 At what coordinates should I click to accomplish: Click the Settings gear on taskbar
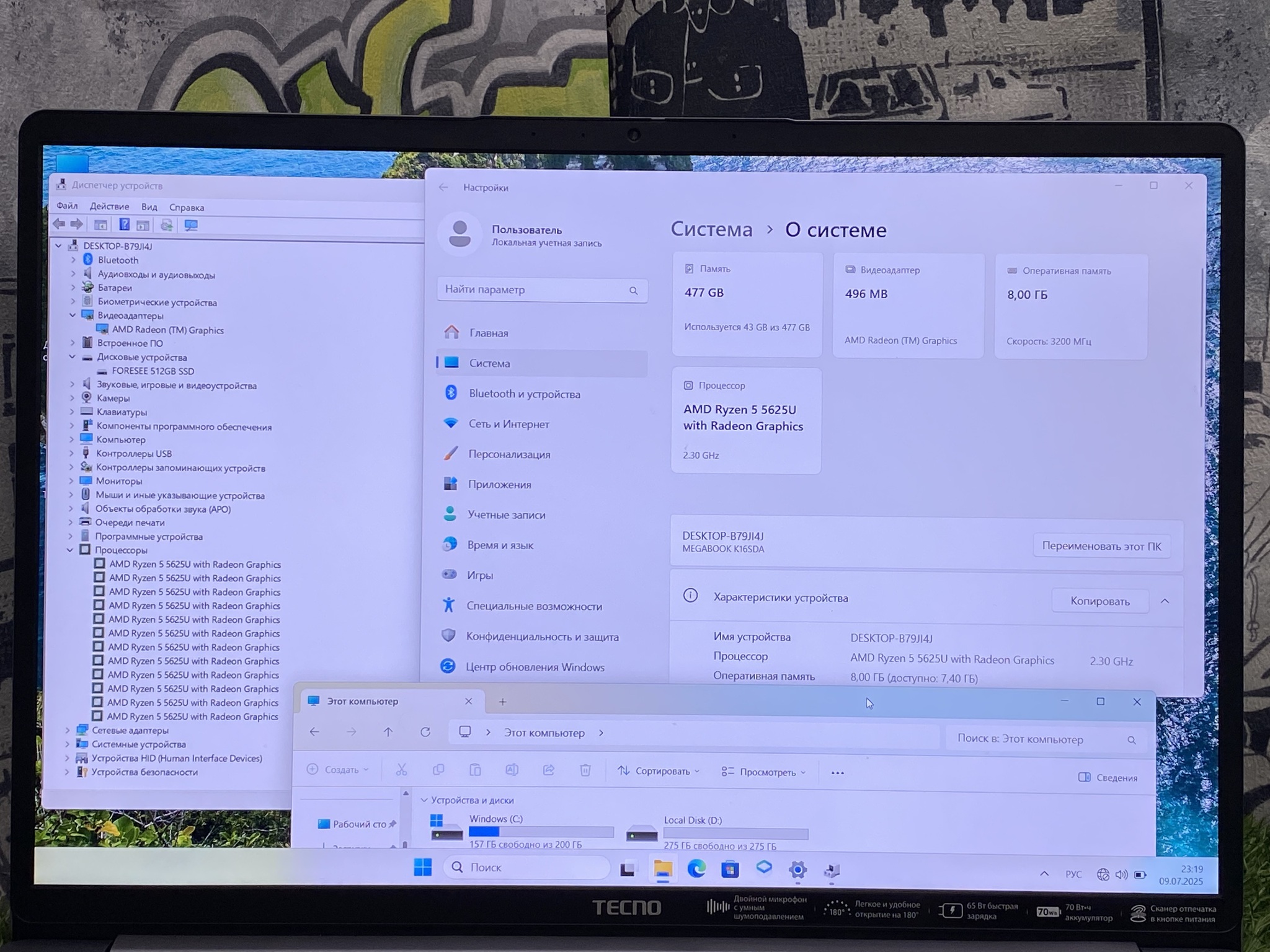coord(797,870)
